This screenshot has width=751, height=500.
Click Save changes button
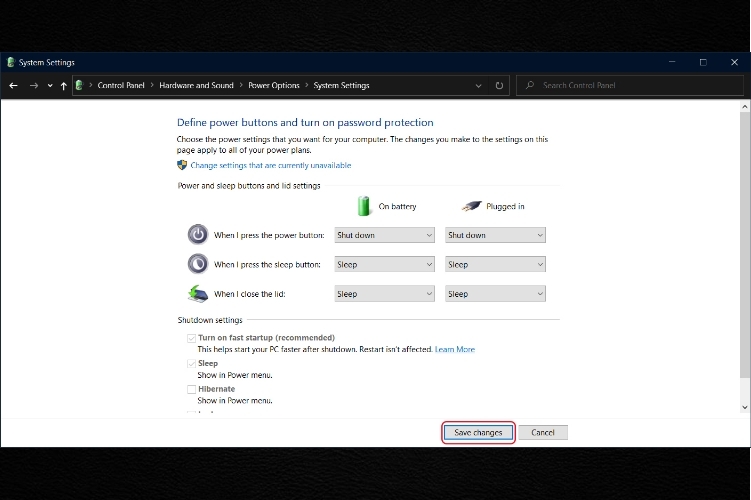(x=478, y=432)
